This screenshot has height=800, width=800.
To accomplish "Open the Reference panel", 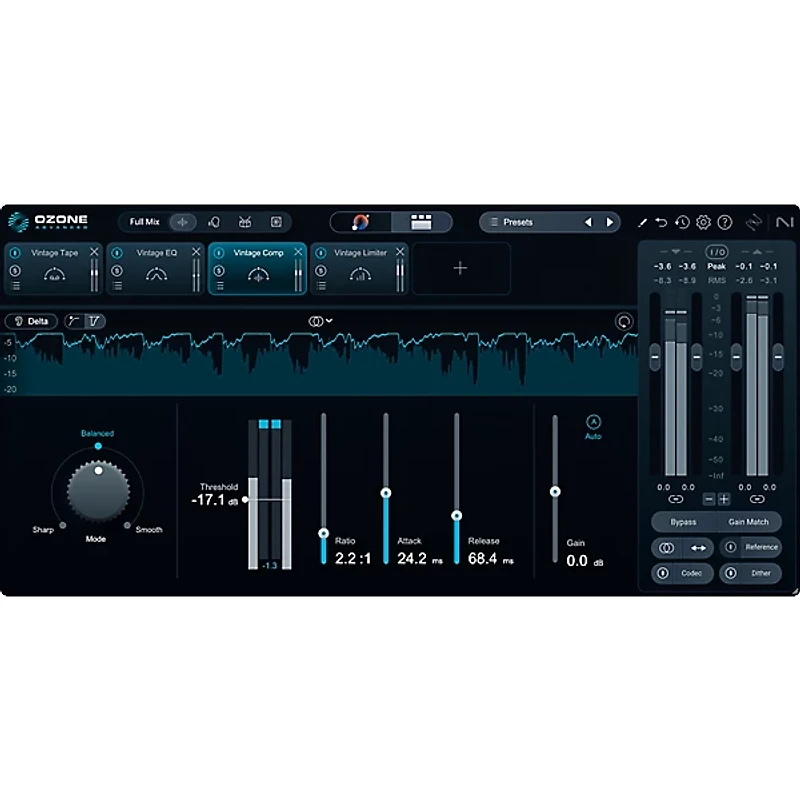I will pos(751,547).
